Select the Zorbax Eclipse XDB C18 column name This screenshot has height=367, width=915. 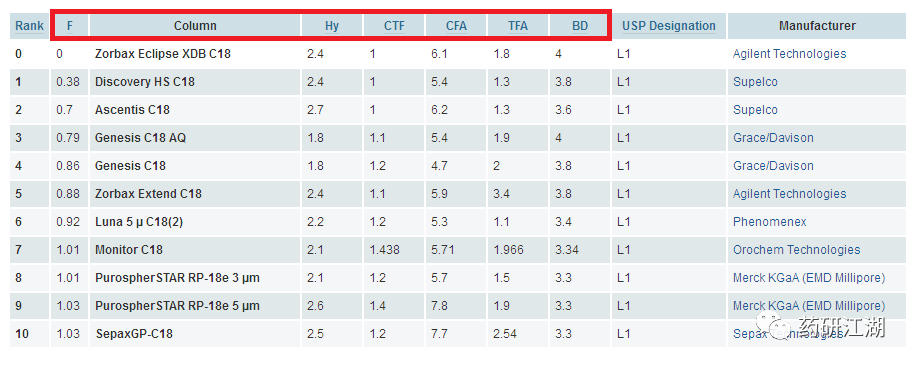click(x=163, y=54)
